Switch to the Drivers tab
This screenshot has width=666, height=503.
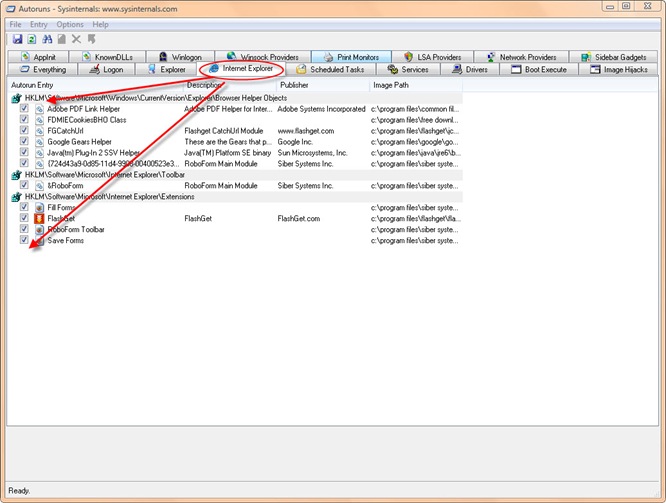coord(470,69)
